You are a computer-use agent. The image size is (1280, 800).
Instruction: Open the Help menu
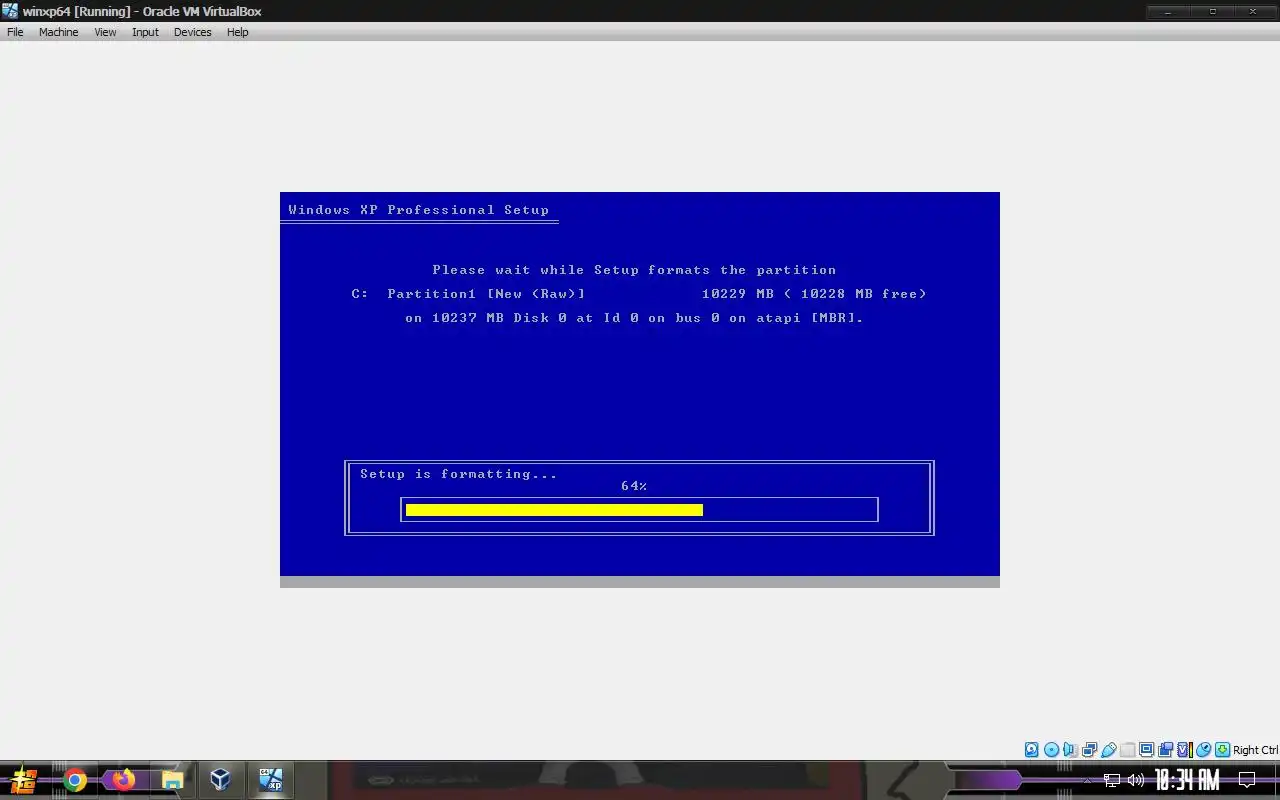(237, 32)
